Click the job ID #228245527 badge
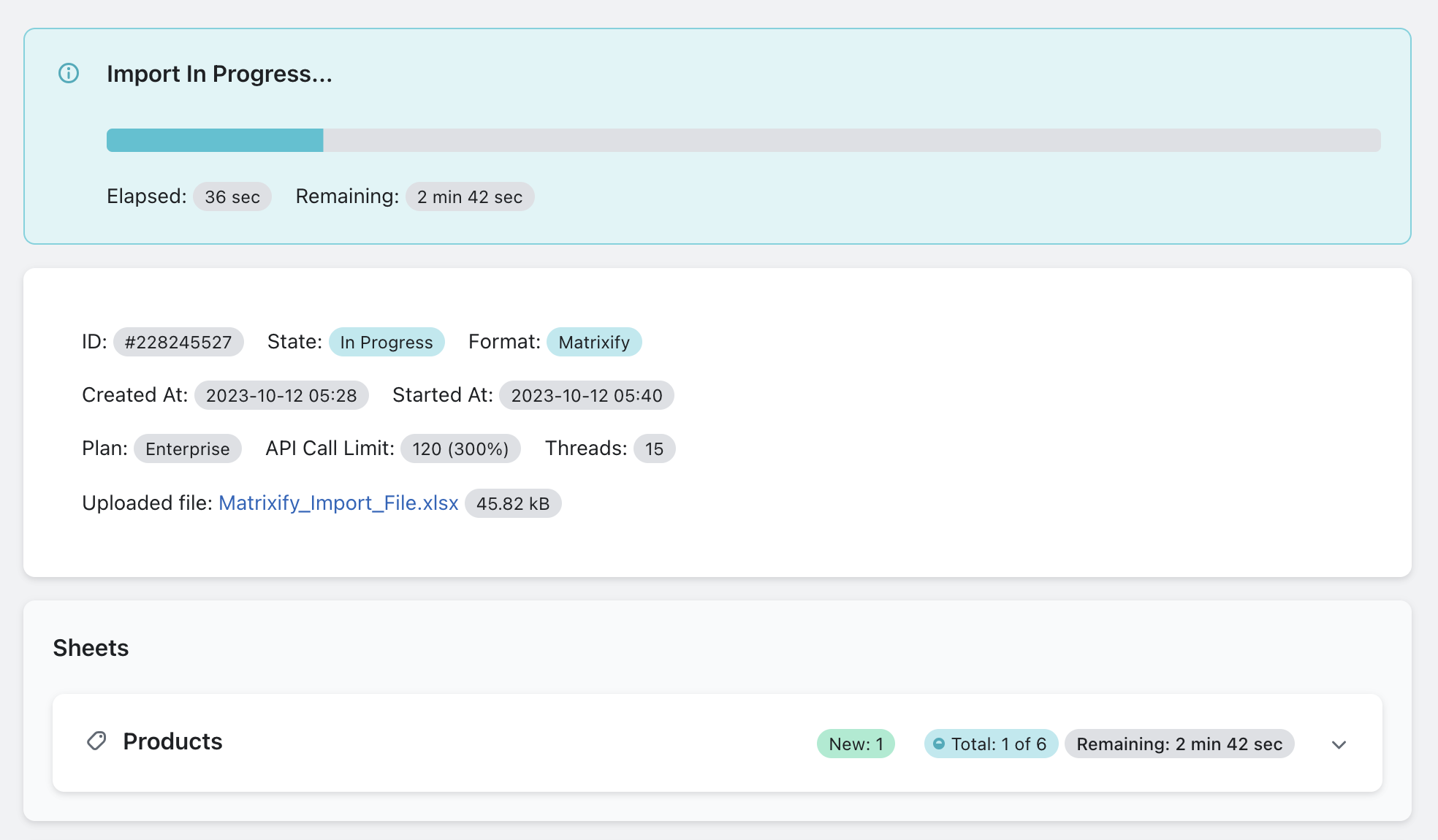This screenshot has width=1438, height=840. pos(178,342)
